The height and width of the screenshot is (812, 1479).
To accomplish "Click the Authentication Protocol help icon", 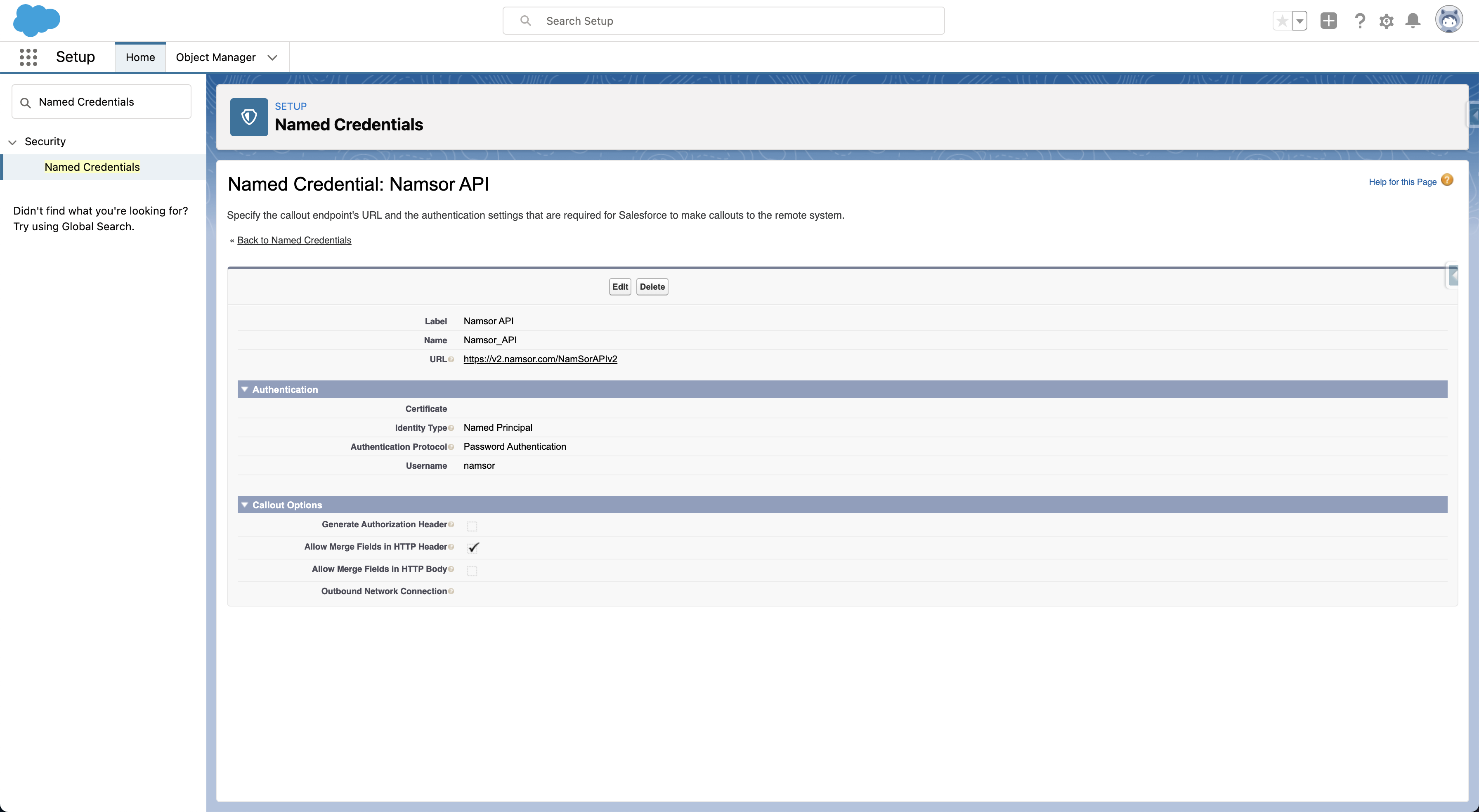I will (x=451, y=447).
